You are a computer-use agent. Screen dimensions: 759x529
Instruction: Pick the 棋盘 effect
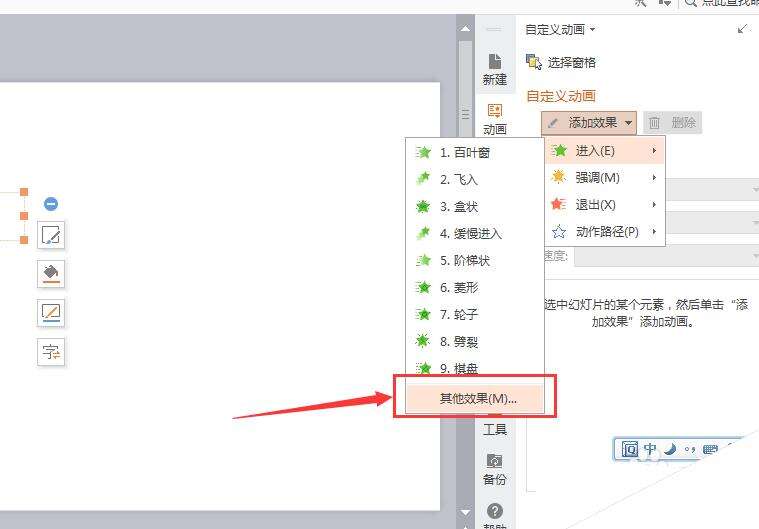(474, 367)
